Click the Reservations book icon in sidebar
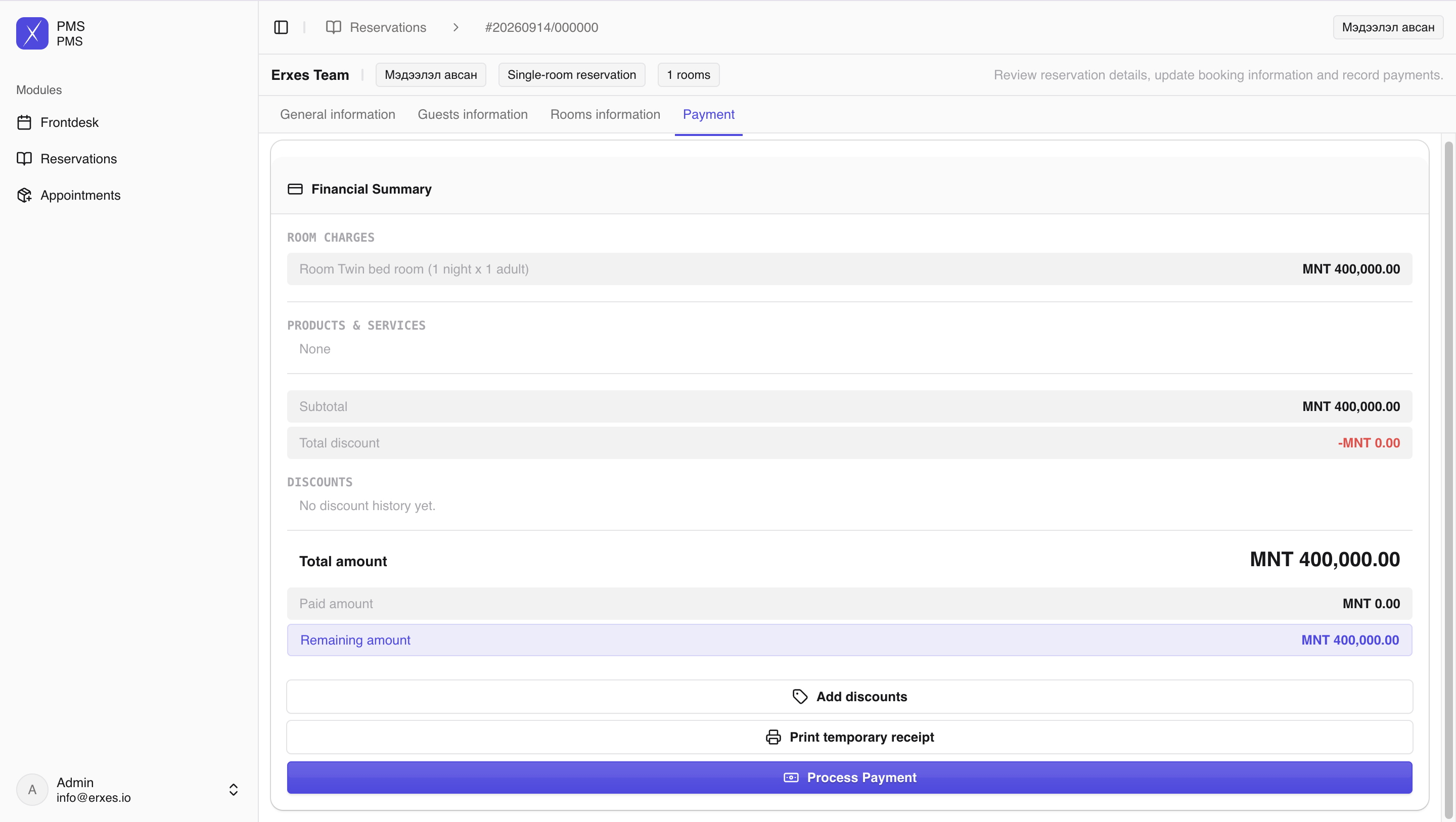Screen dimensions: 1456x822 click(24, 159)
